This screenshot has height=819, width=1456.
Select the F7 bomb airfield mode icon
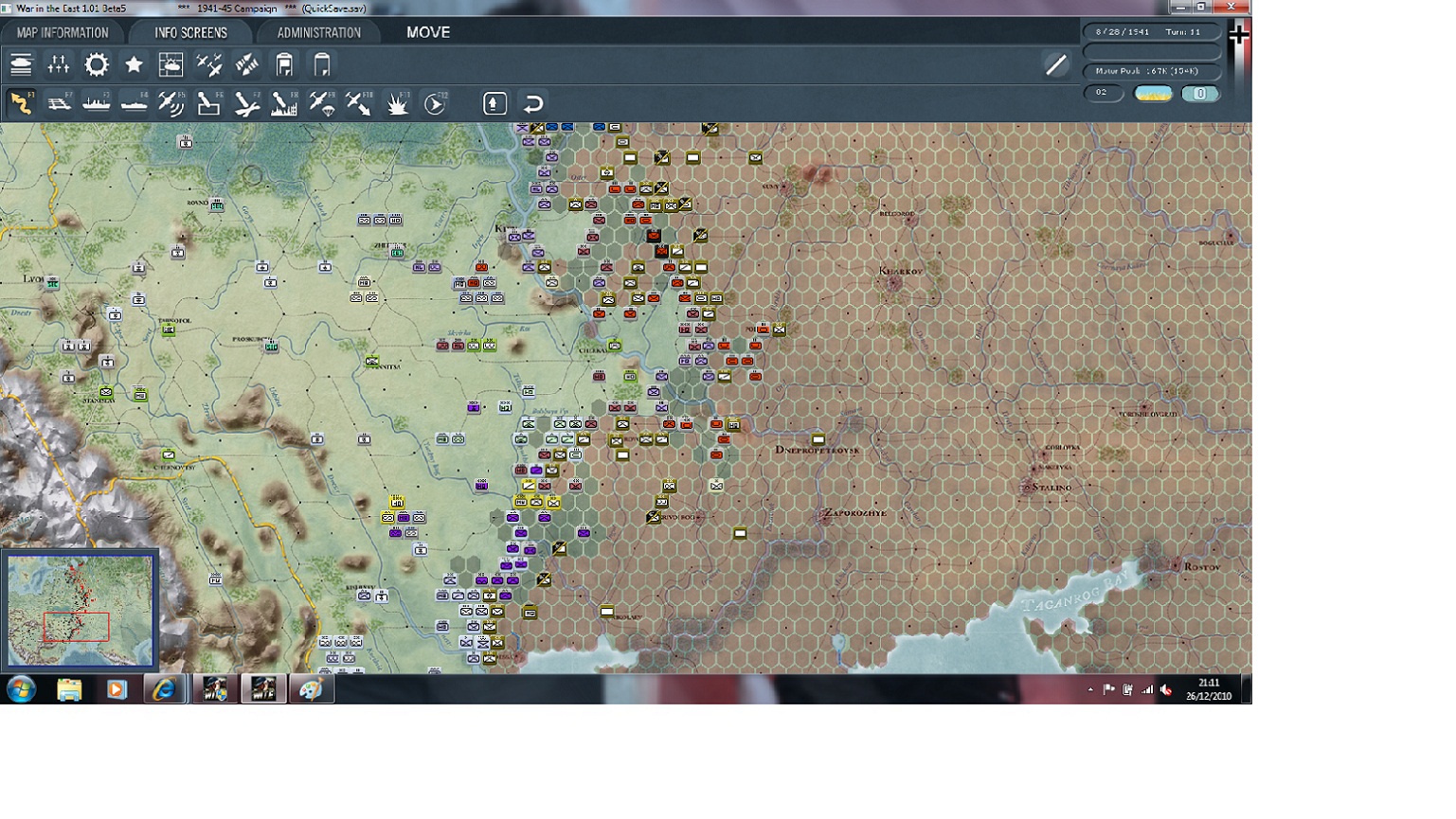246,103
